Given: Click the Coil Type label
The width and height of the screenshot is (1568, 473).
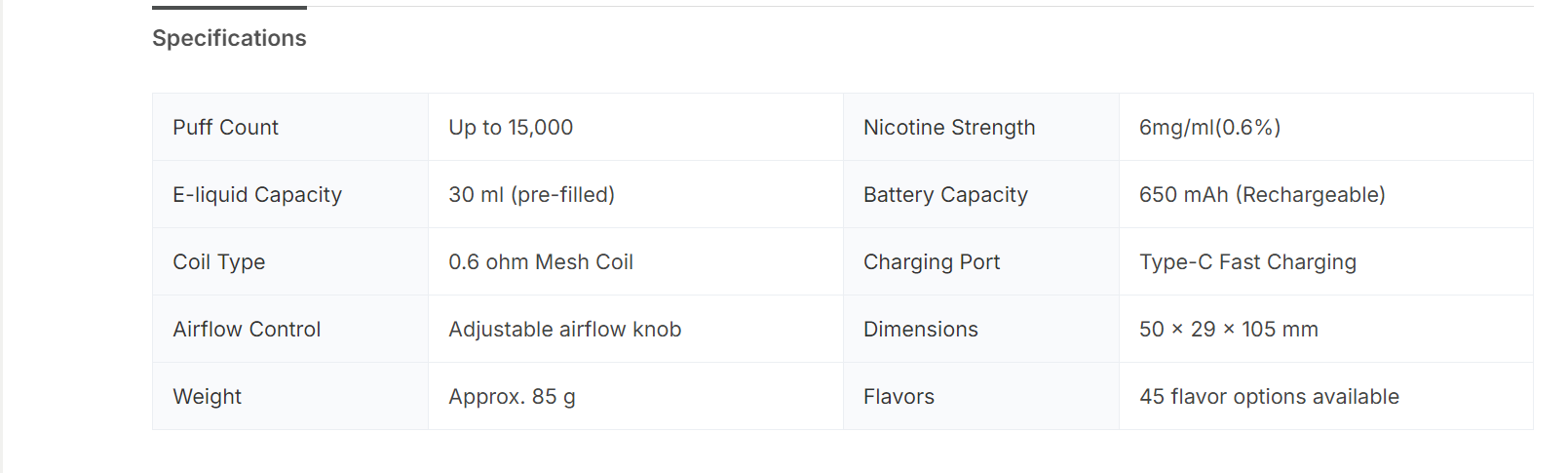Looking at the screenshot, I should tap(219, 262).
